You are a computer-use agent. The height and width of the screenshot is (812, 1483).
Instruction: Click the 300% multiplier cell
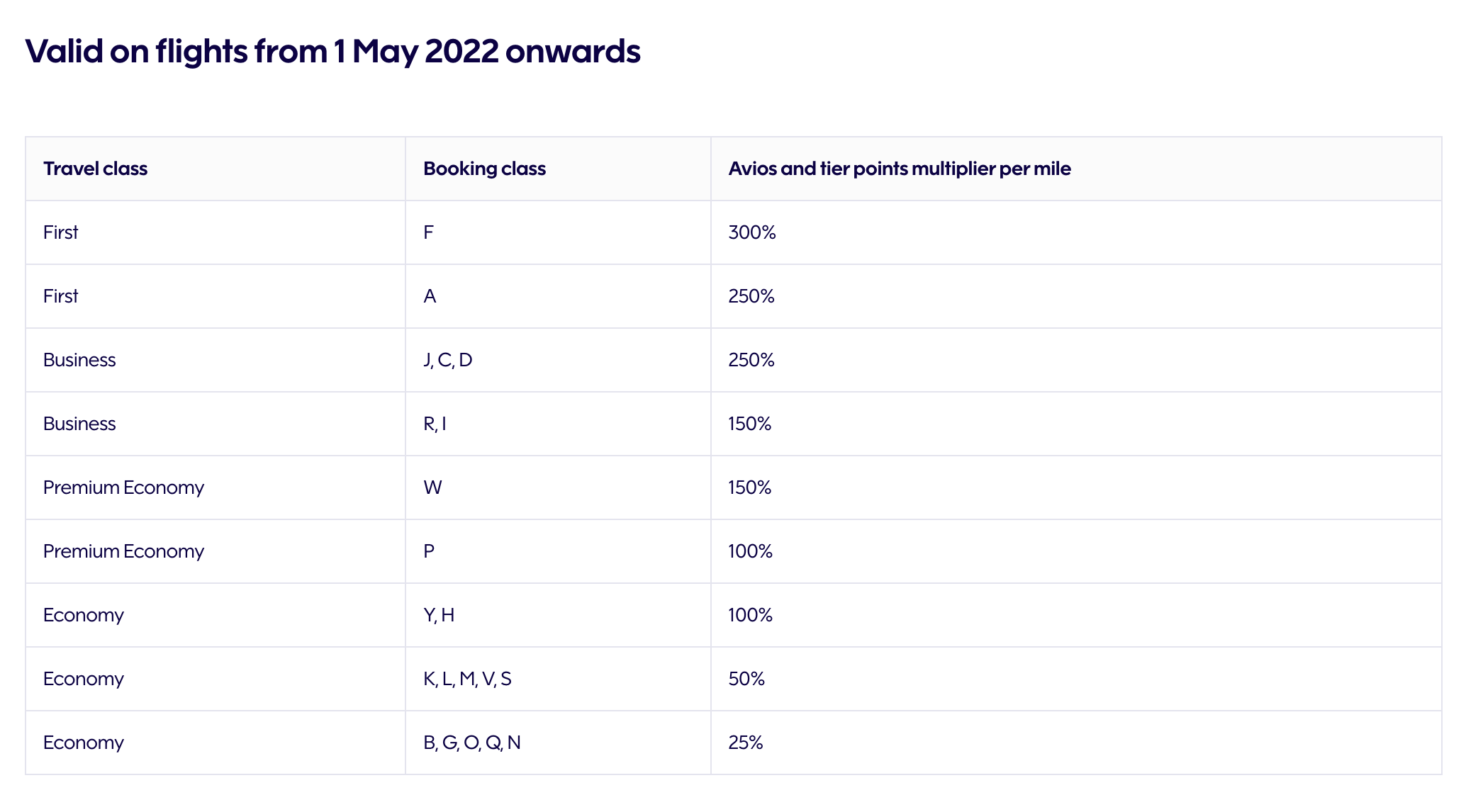(1076, 232)
